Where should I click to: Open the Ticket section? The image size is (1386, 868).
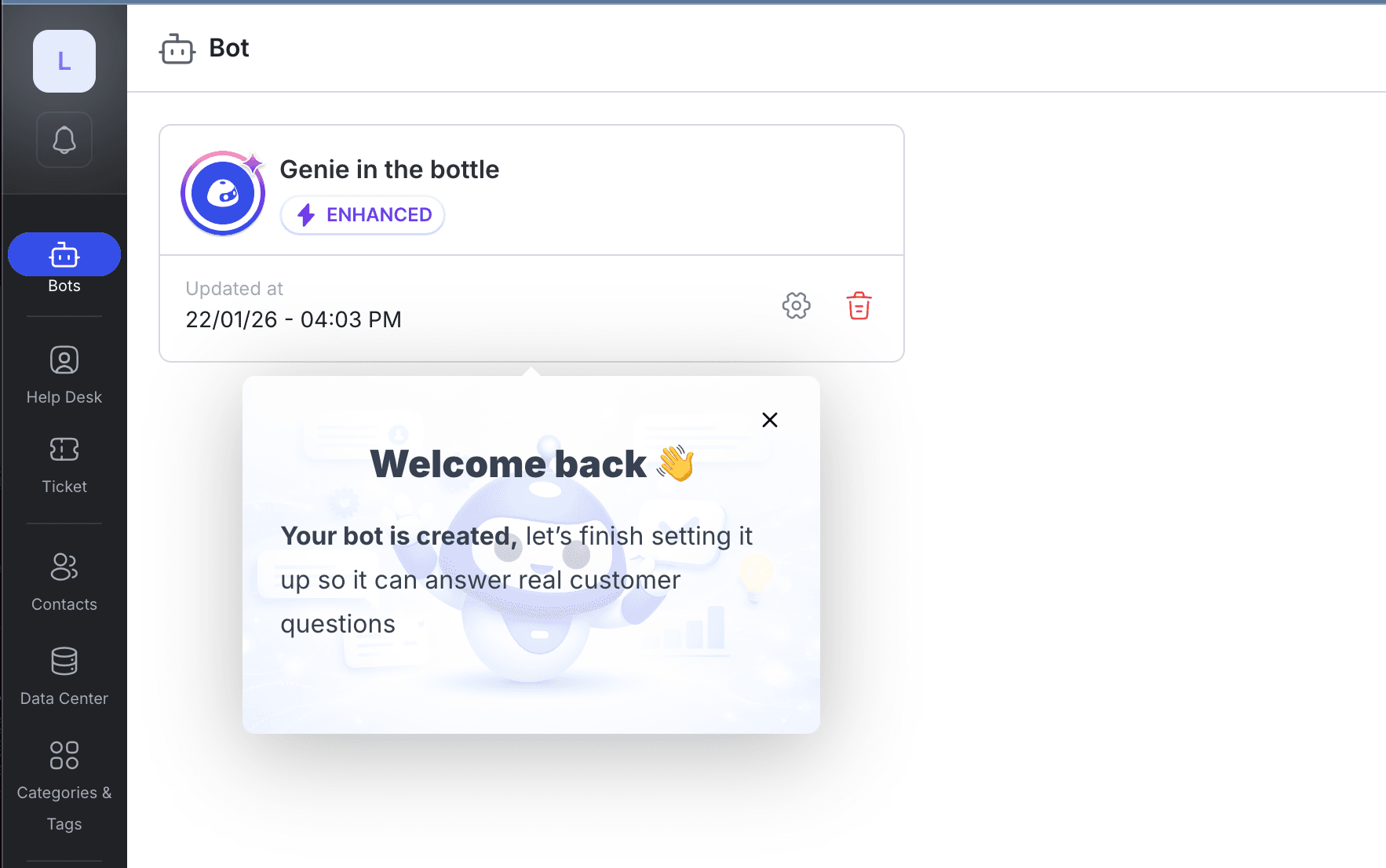64,449
